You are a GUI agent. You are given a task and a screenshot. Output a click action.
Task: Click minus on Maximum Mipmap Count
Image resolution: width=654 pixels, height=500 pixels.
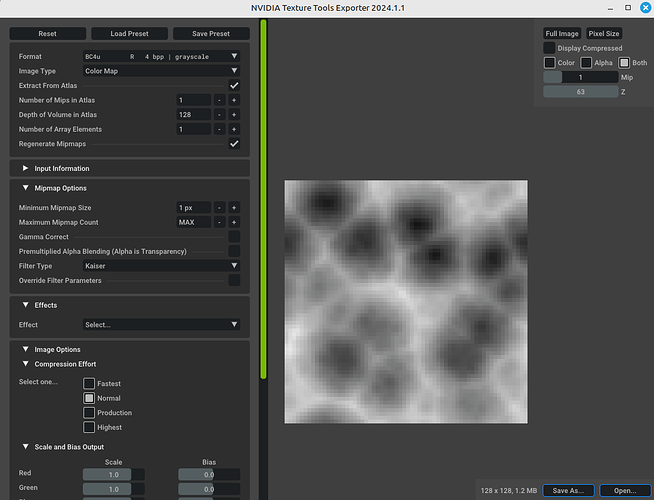[x=219, y=222]
